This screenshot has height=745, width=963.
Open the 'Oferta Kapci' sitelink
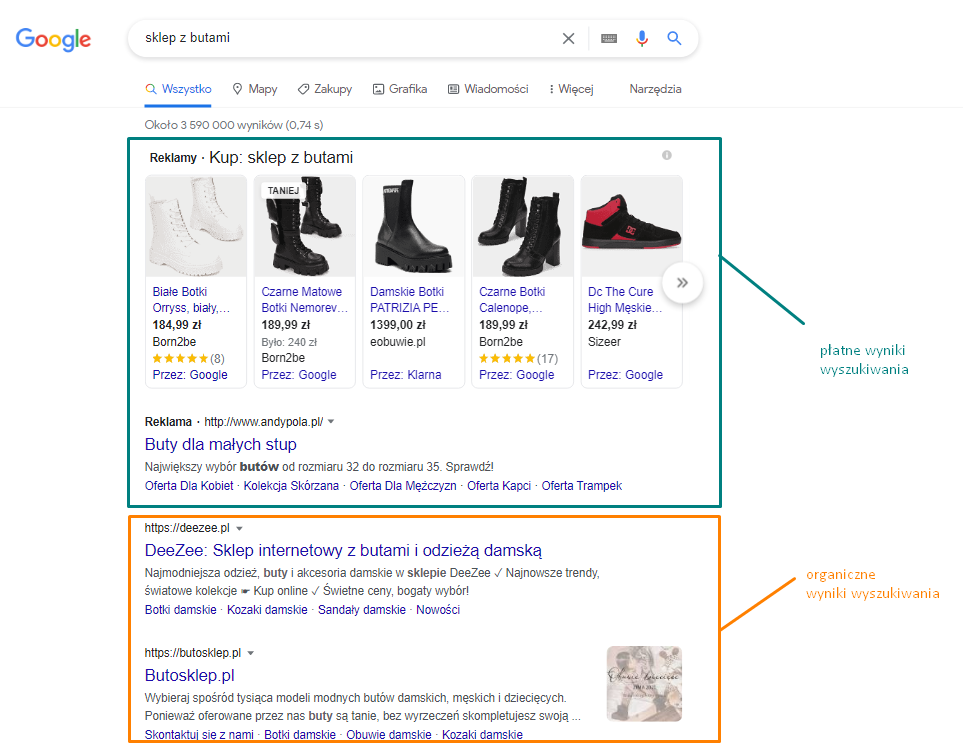[499, 486]
